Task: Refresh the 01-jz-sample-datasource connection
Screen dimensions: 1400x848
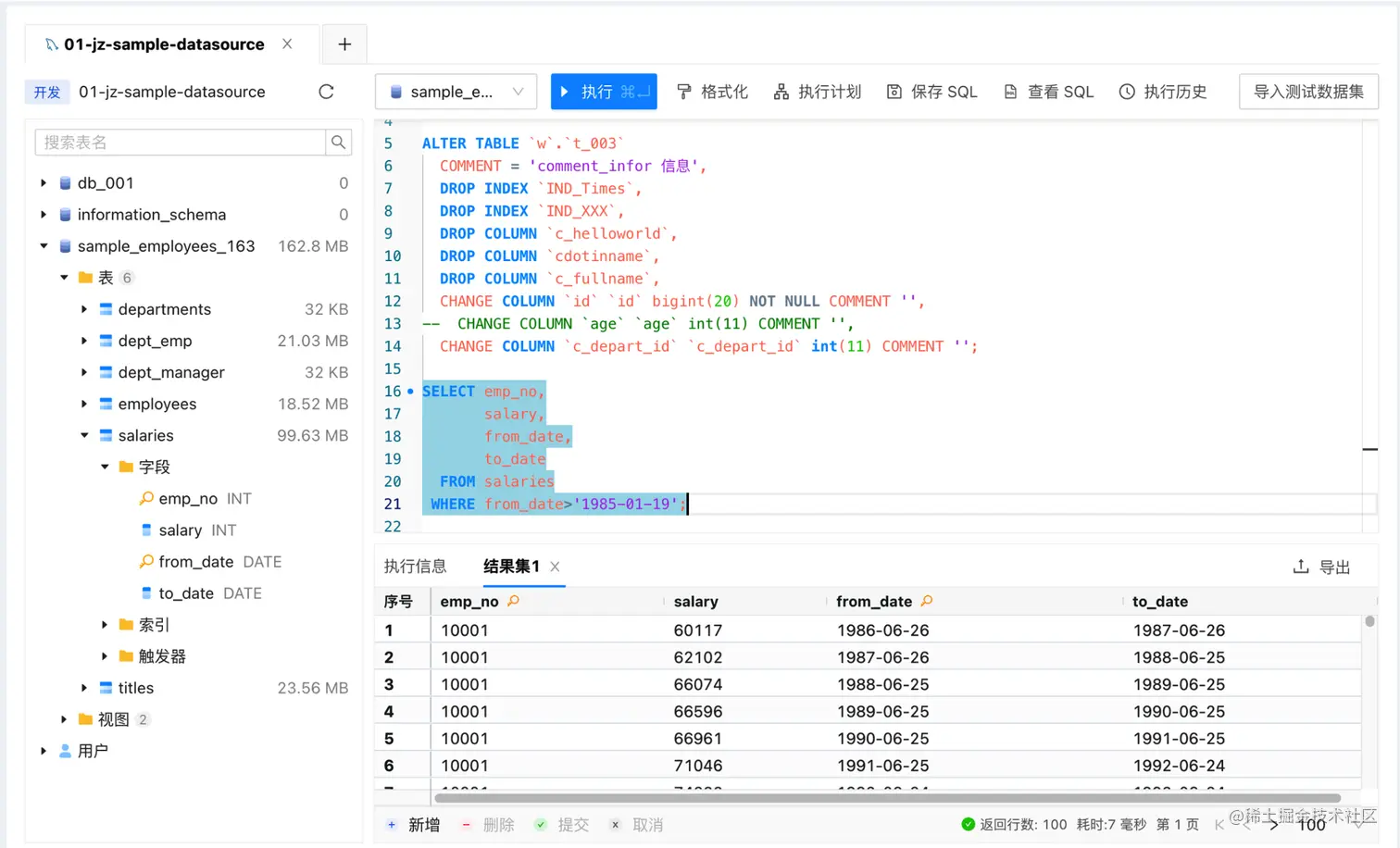Action: point(326,92)
